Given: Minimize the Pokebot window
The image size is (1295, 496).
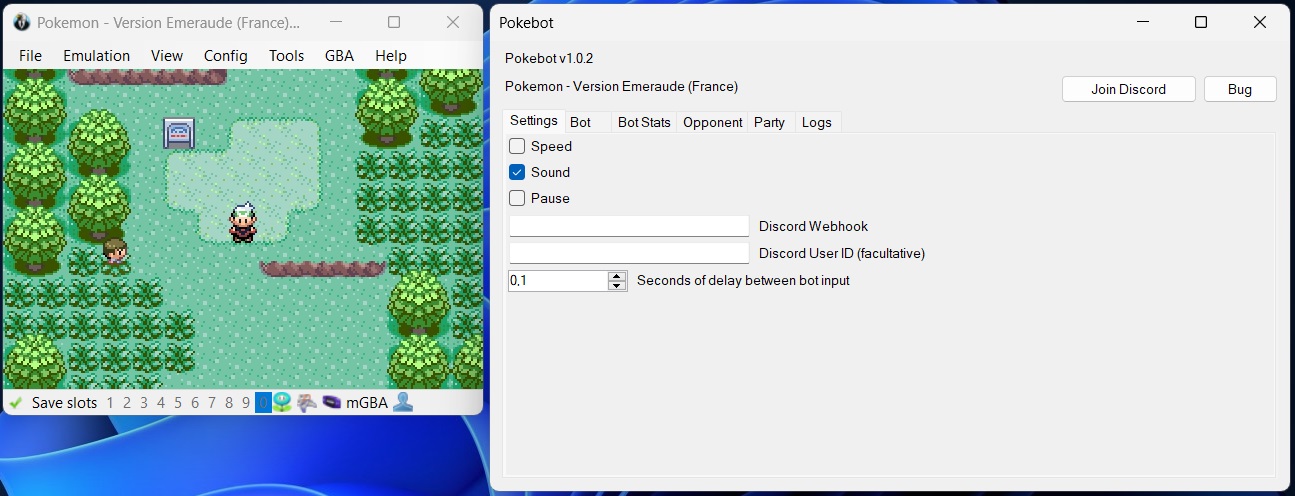Looking at the screenshot, I should click(x=1142, y=22).
